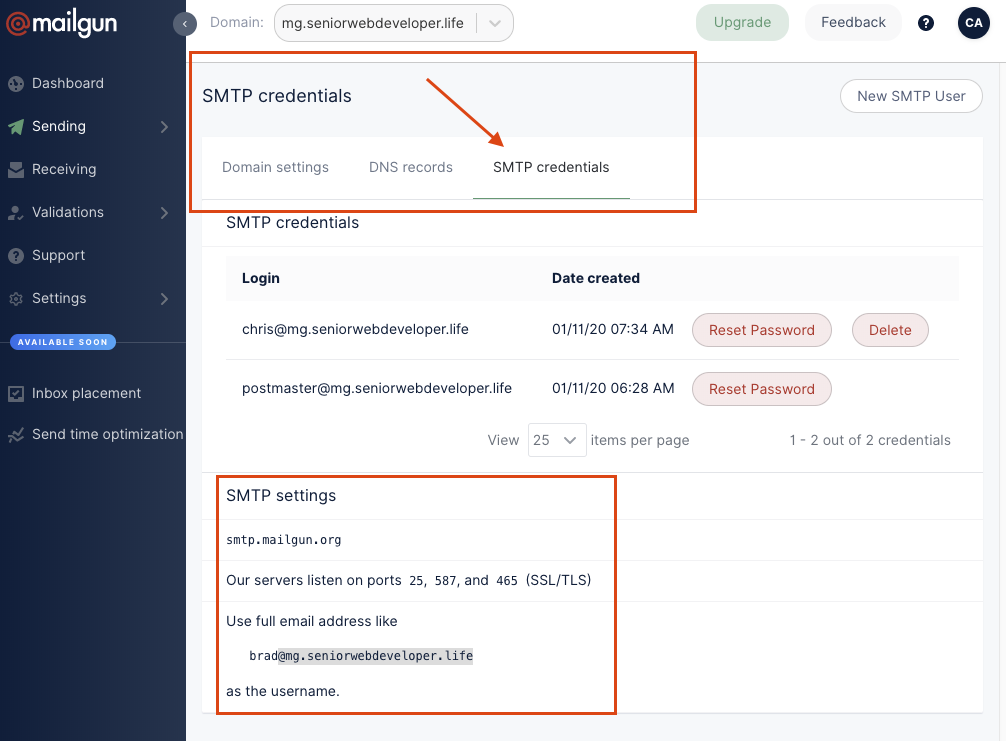
Task: Delete the chris@mg.seniorwebdeveloper.life credential
Action: tap(890, 330)
